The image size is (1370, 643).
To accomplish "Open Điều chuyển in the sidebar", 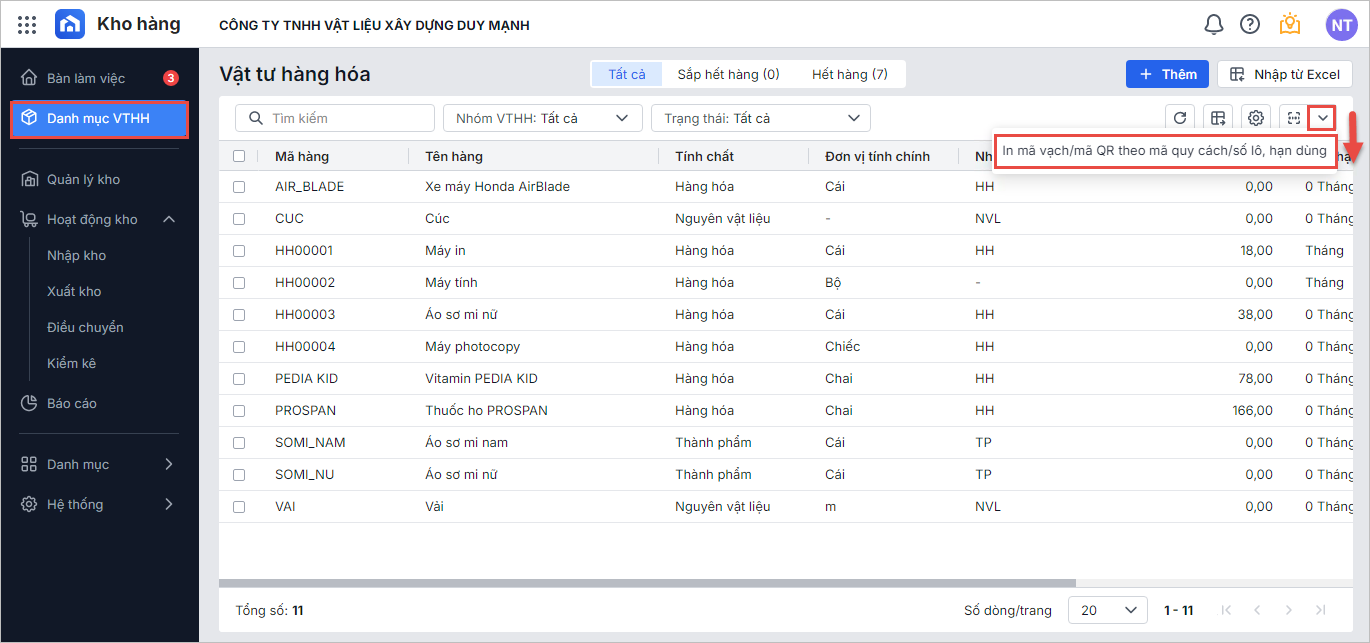I will (86, 328).
